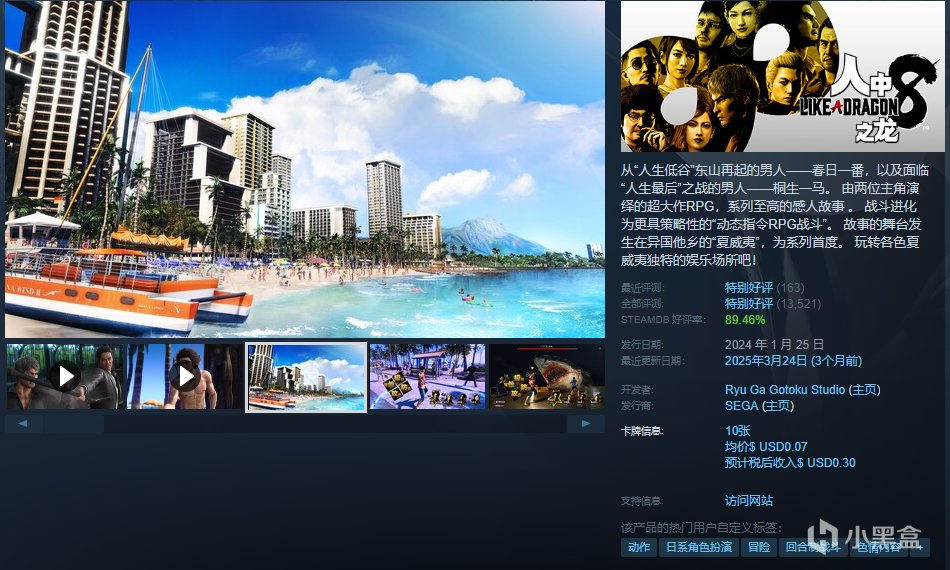Open recent reviews 特别好评 (163) link

(764, 288)
